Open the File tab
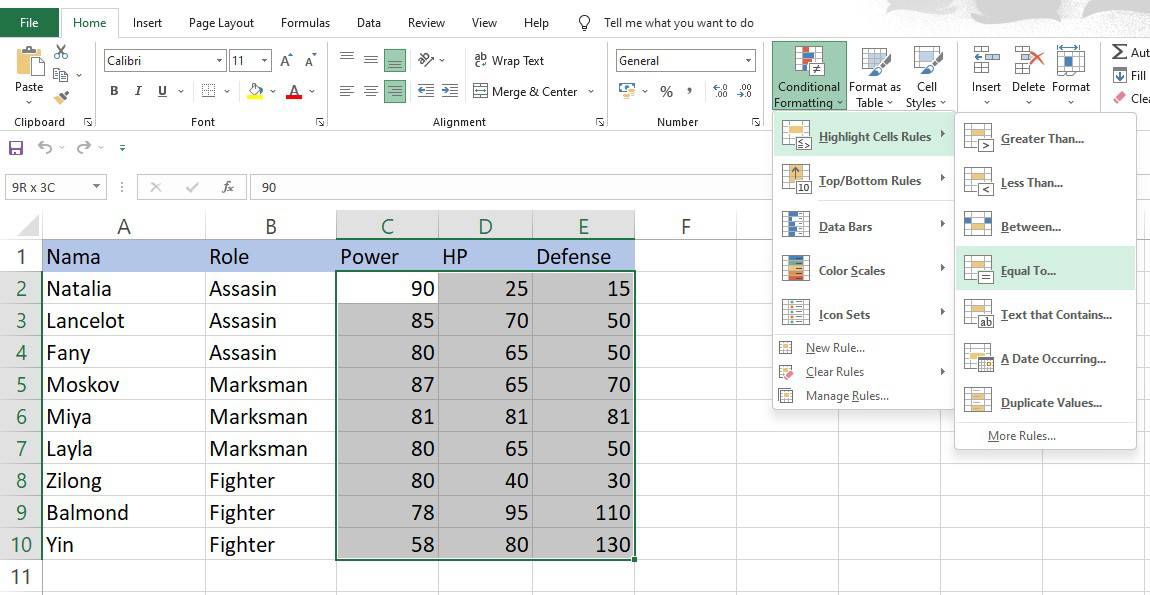Viewport: 1150px width, 595px height. [x=29, y=23]
